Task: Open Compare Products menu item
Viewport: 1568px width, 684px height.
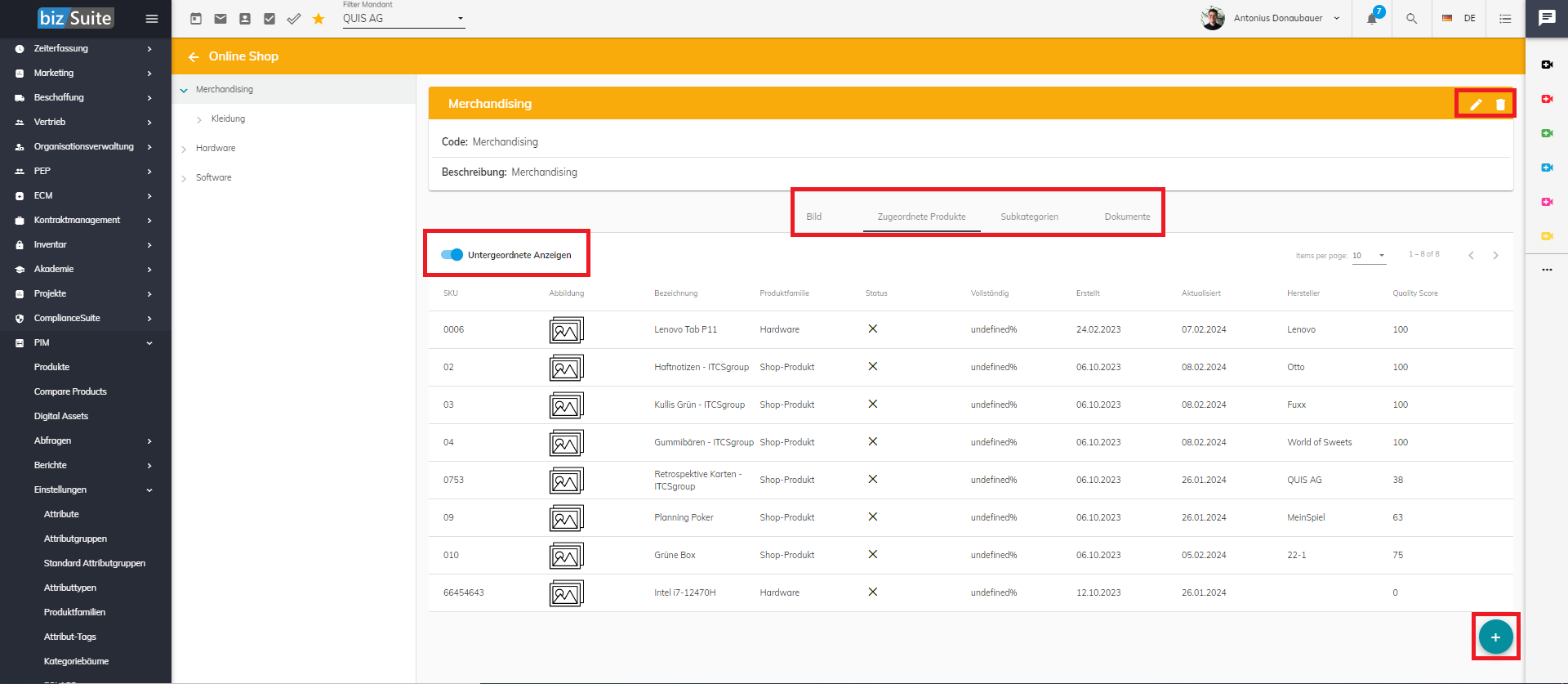Action: point(70,391)
